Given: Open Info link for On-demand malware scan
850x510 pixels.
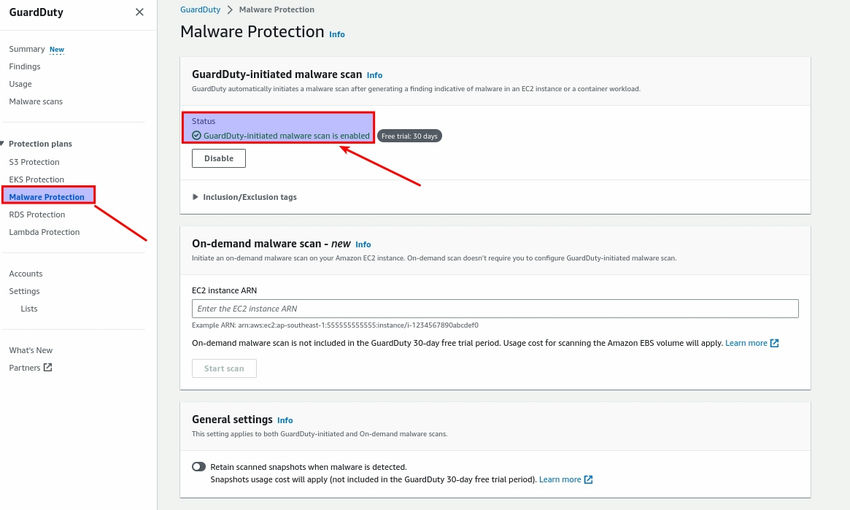Looking at the screenshot, I should (x=363, y=244).
